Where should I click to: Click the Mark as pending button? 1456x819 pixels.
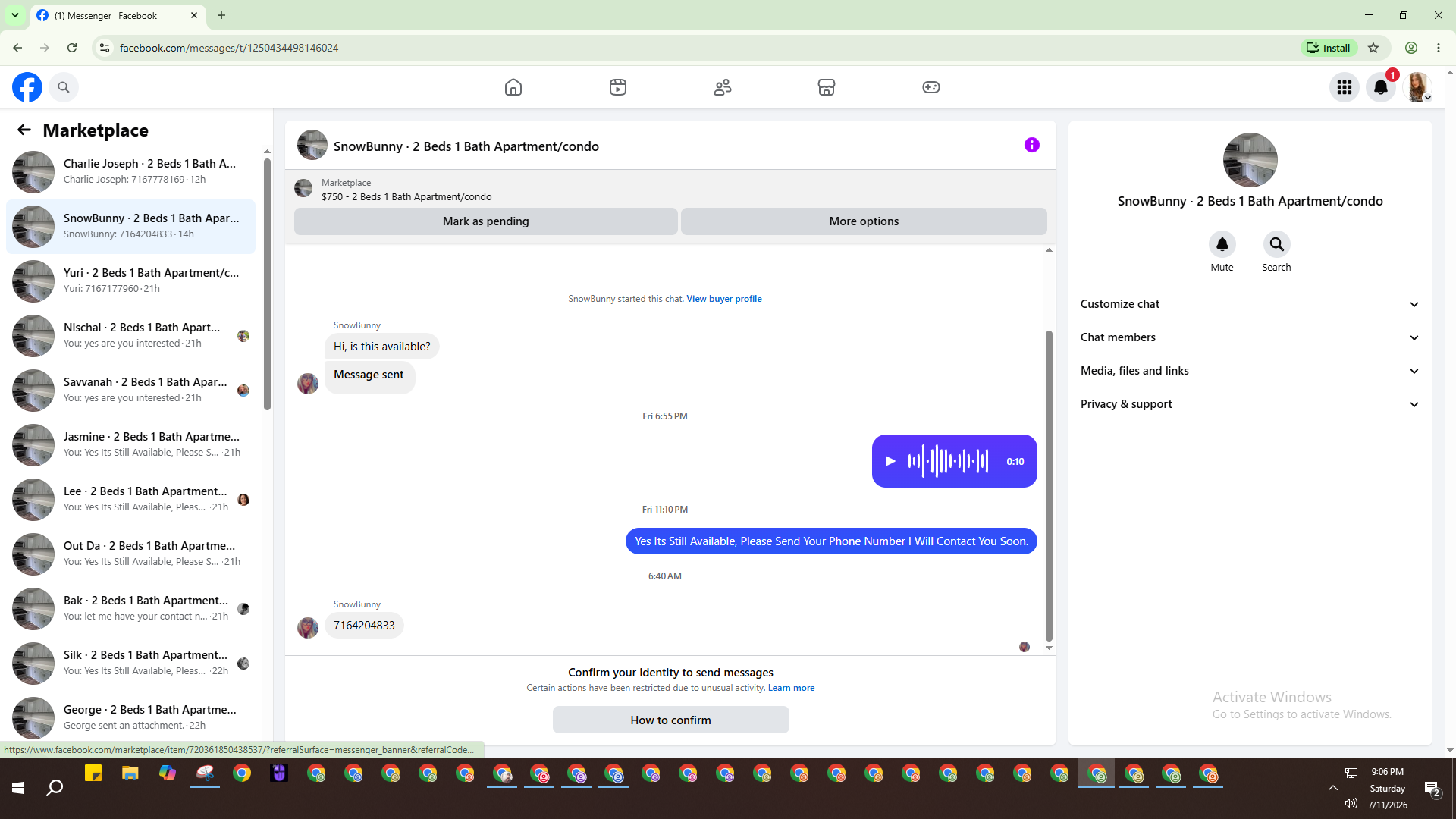485,221
